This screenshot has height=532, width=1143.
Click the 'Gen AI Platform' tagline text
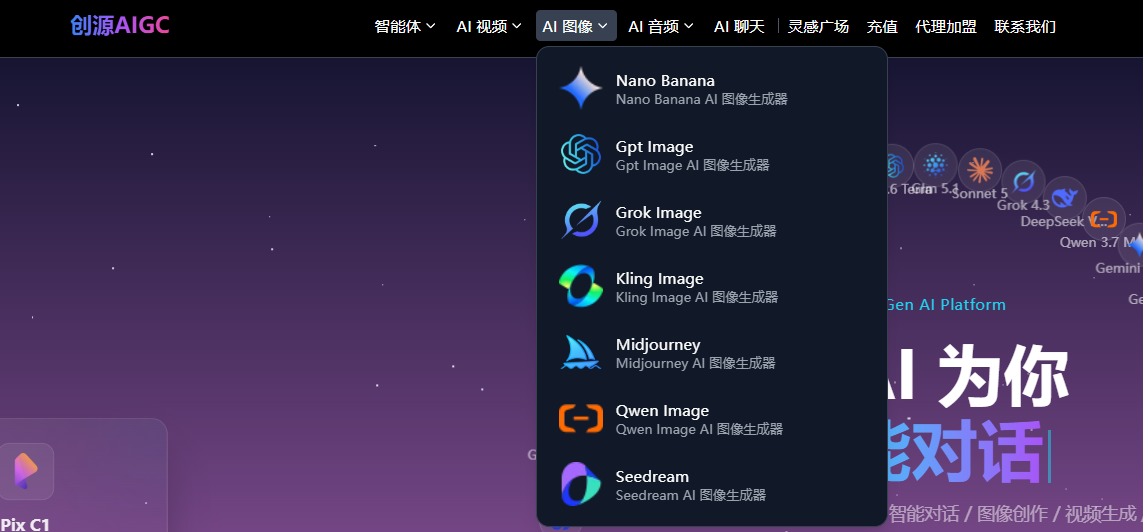946,305
